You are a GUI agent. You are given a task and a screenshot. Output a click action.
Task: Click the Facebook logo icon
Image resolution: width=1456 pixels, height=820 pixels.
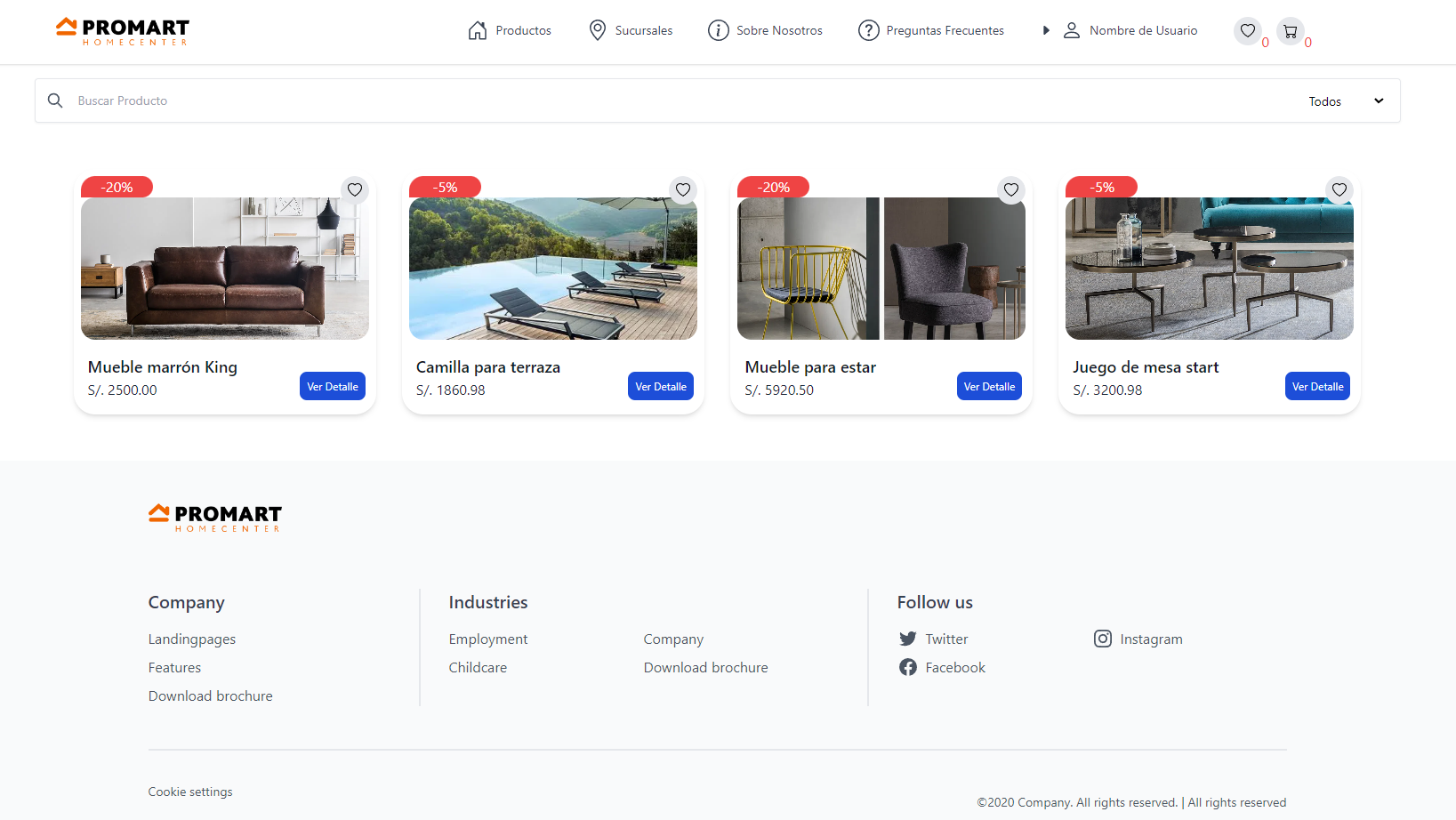[x=907, y=667]
